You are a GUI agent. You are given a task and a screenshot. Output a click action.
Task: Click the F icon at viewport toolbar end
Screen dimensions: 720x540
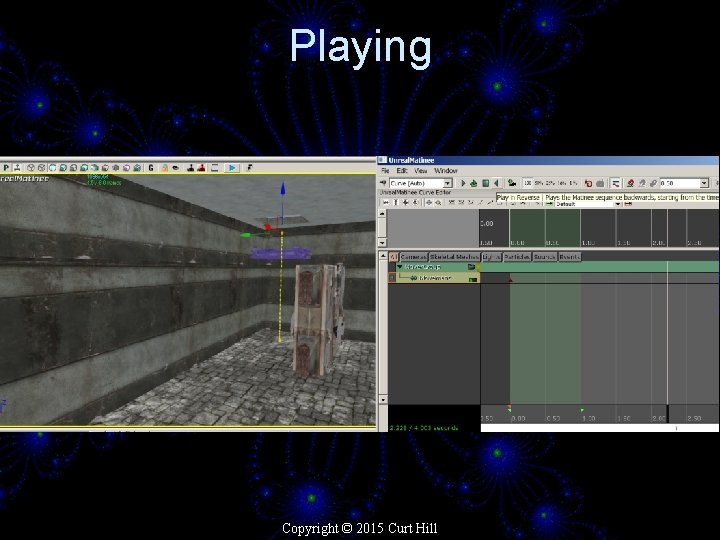pyautogui.click(x=249, y=168)
